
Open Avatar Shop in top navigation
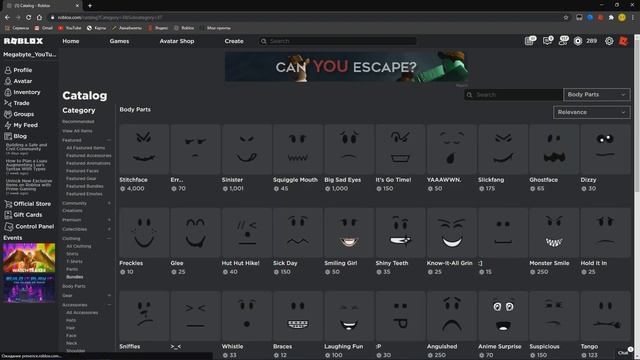tap(177, 41)
